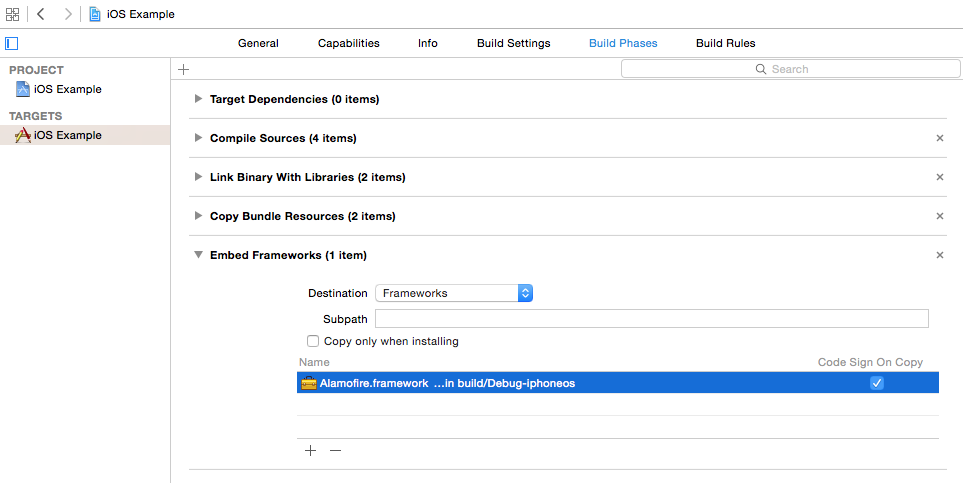Expand Target Dependencies section
This screenshot has width=963, height=483.
(x=199, y=99)
